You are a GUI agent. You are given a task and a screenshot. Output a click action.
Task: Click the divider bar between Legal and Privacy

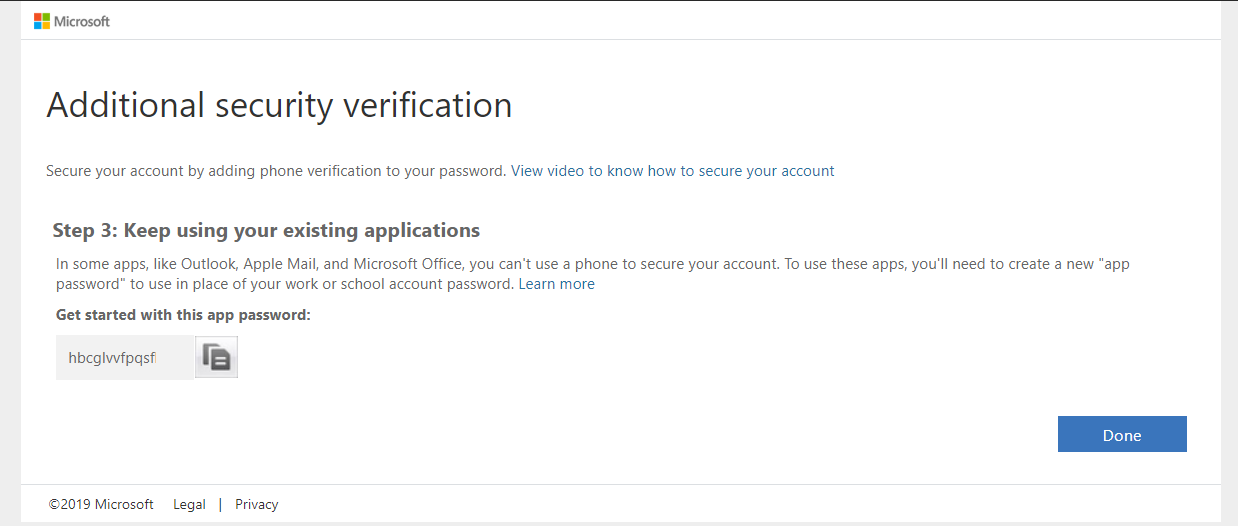pos(220,504)
